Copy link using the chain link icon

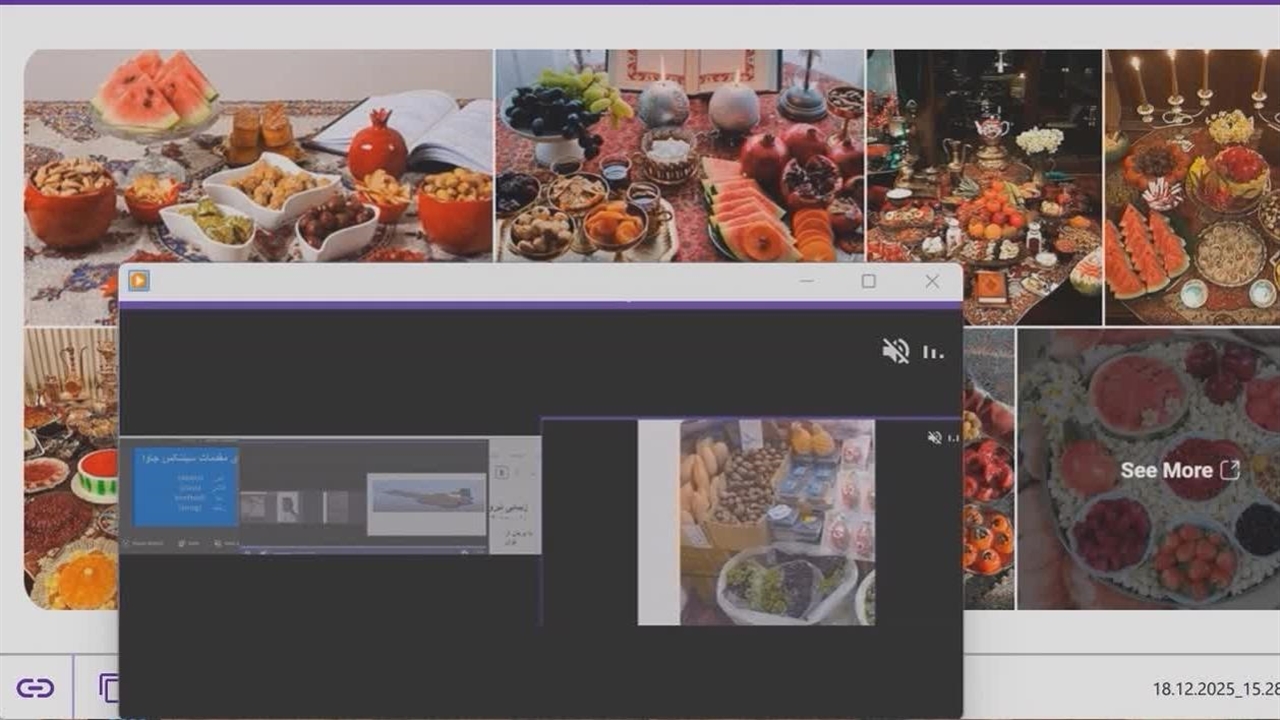click(35, 688)
